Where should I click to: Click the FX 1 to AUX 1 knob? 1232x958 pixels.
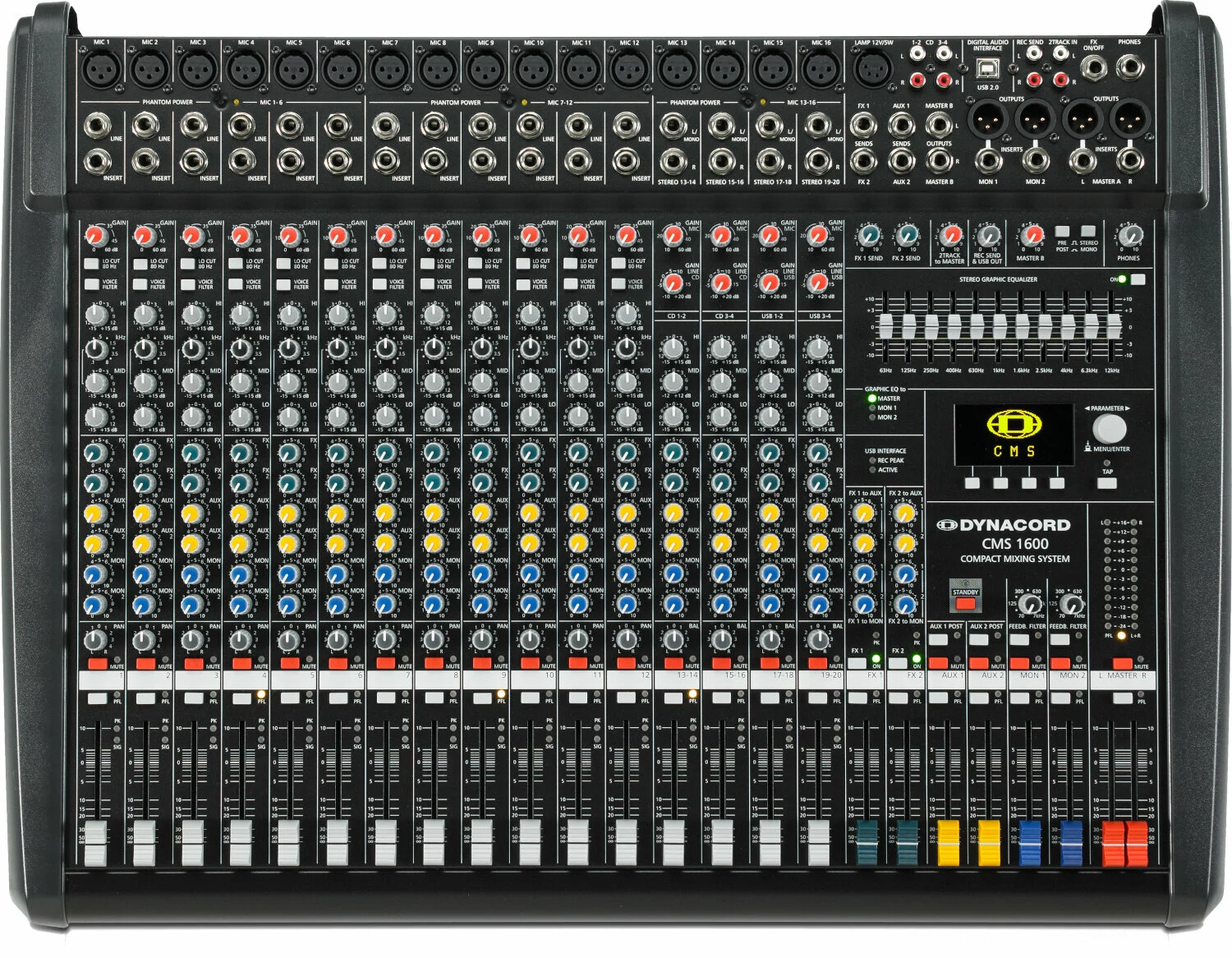pyautogui.click(x=863, y=514)
